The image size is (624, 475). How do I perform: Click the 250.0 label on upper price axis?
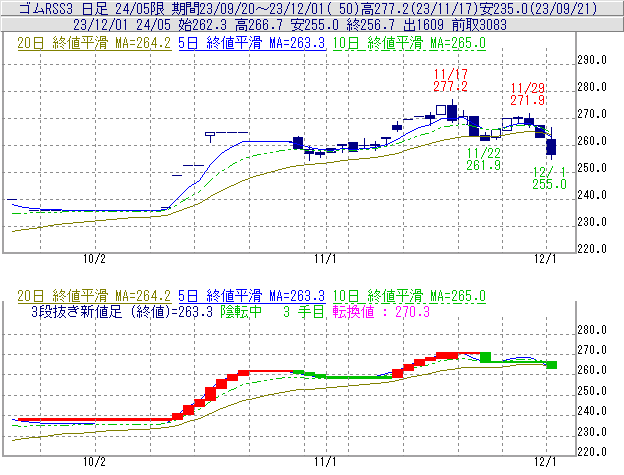coord(592,168)
